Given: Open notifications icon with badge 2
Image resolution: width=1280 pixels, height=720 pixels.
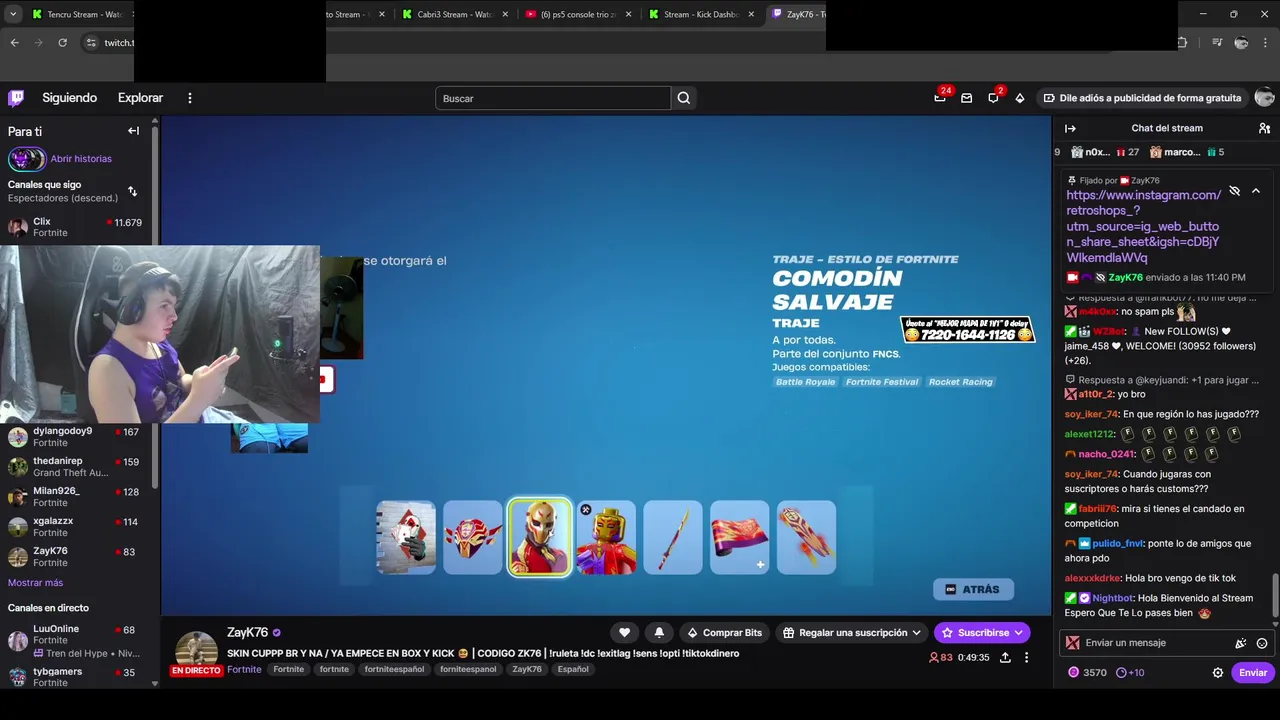Looking at the screenshot, I should 993,98.
